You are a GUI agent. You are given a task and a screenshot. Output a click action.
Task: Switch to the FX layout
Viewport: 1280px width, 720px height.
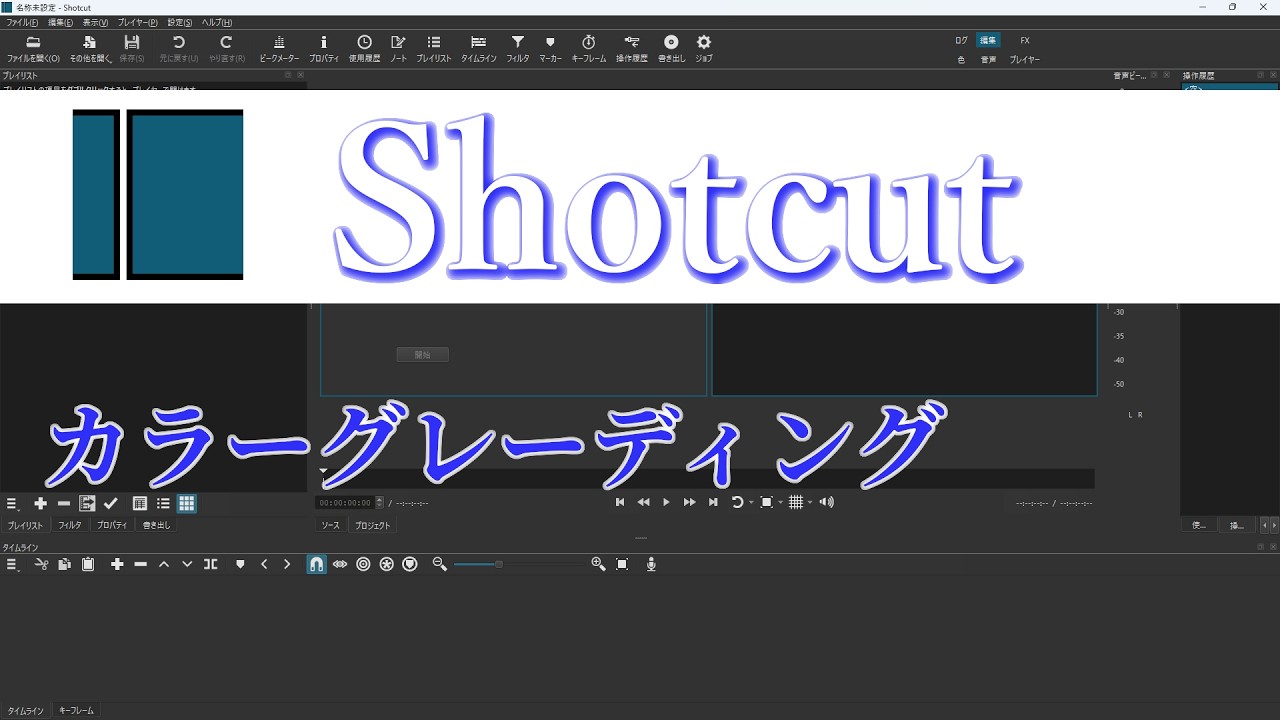click(x=1025, y=41)
